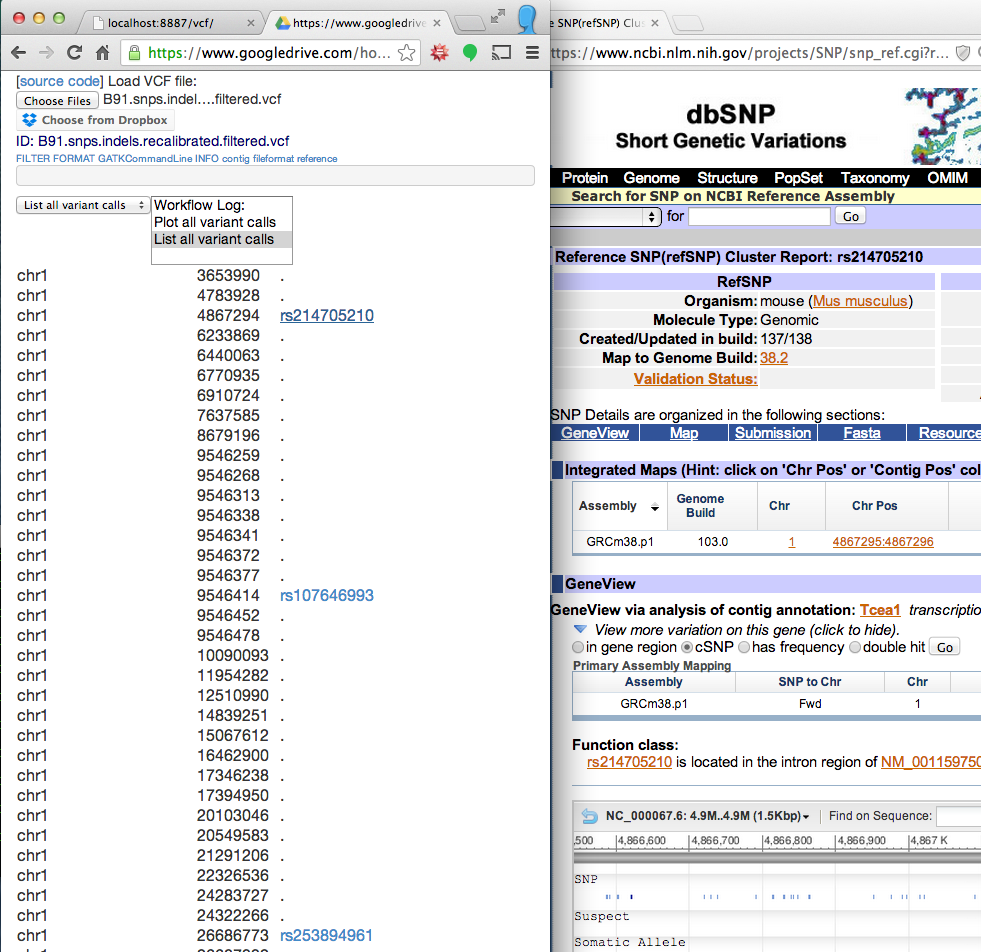Click the dbSNP search text field
Screen dimensions: 981x952
tap(759, 216)
